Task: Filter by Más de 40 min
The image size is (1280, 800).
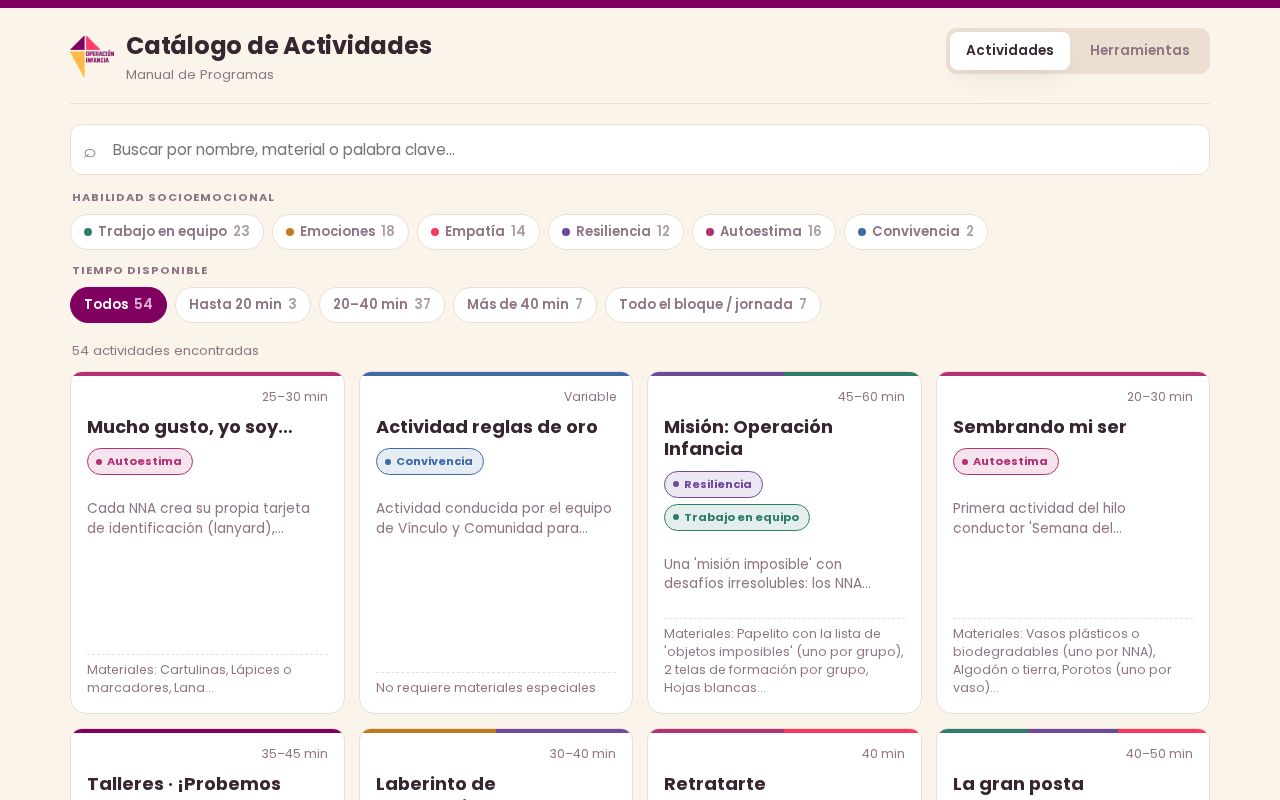Action: (525, 305)
